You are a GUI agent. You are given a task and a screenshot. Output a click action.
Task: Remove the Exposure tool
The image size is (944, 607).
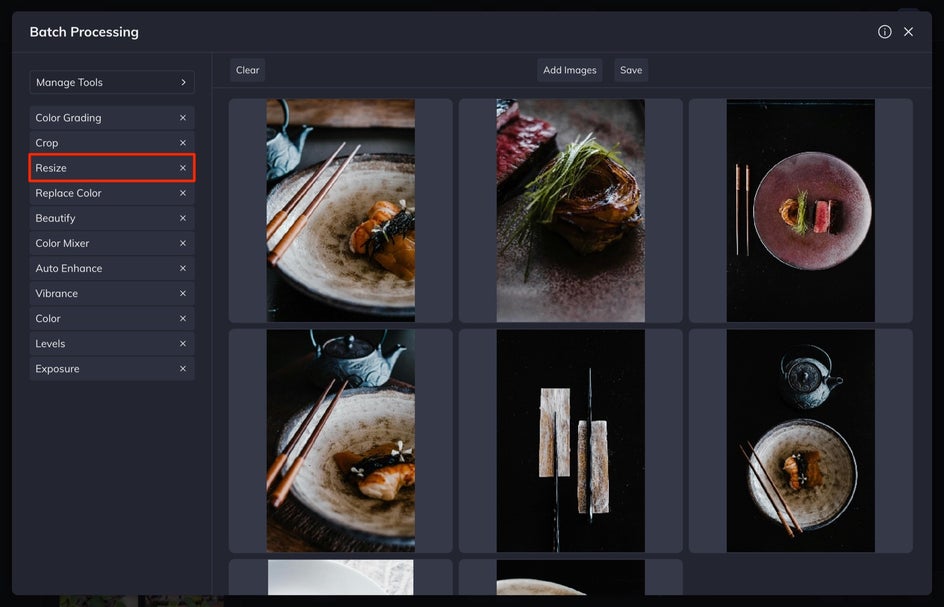(x=183, y=369)
